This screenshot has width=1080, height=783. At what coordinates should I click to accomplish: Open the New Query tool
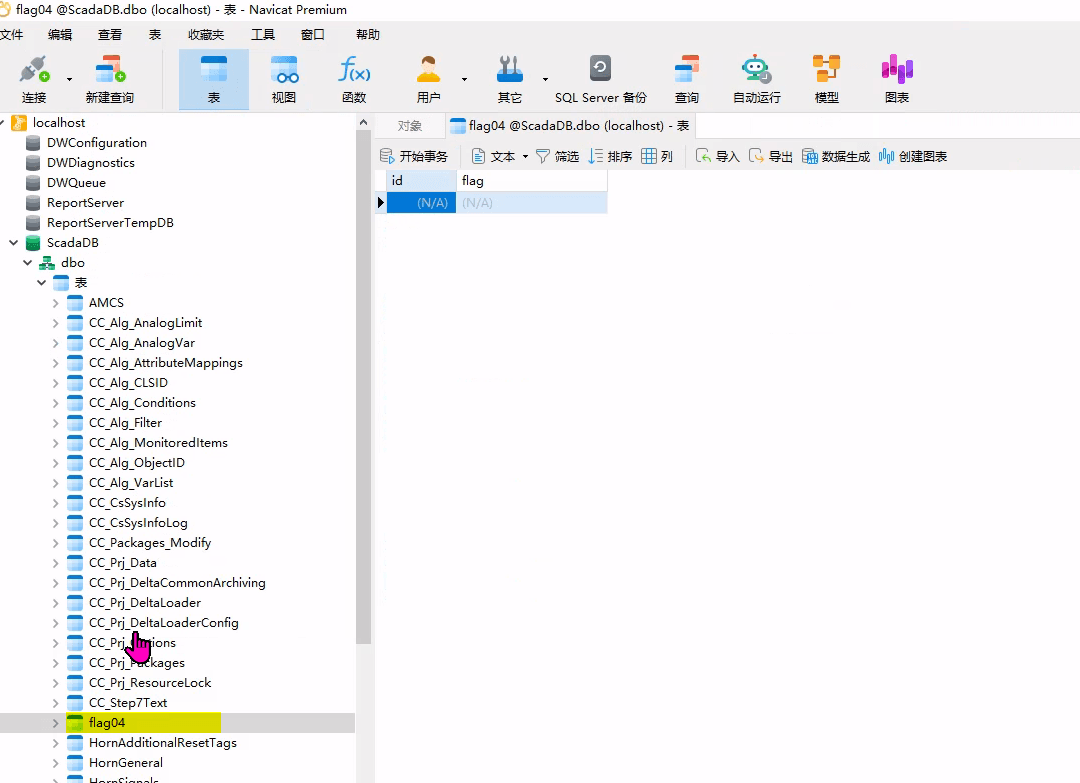point(109,70)
